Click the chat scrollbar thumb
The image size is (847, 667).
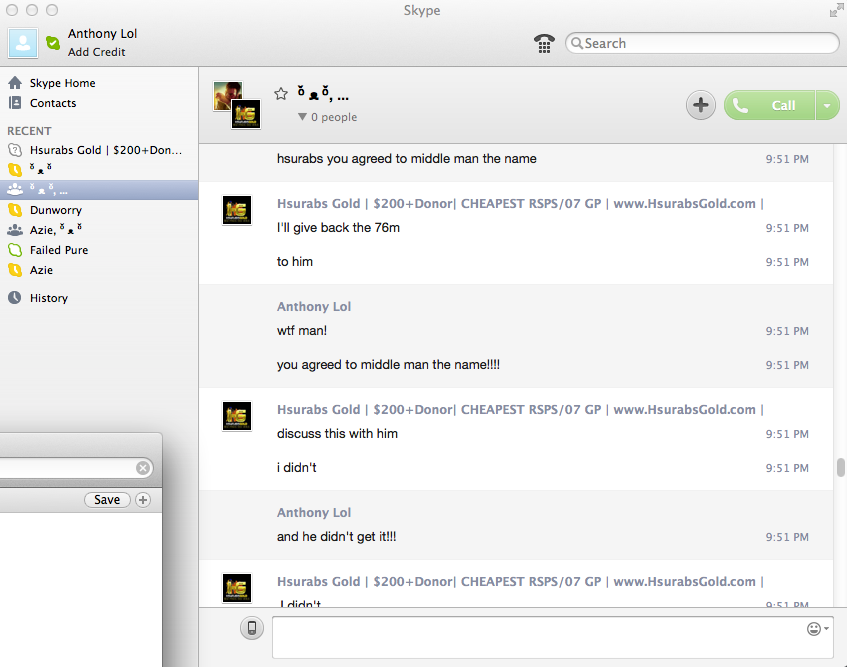tap(841, 468)
